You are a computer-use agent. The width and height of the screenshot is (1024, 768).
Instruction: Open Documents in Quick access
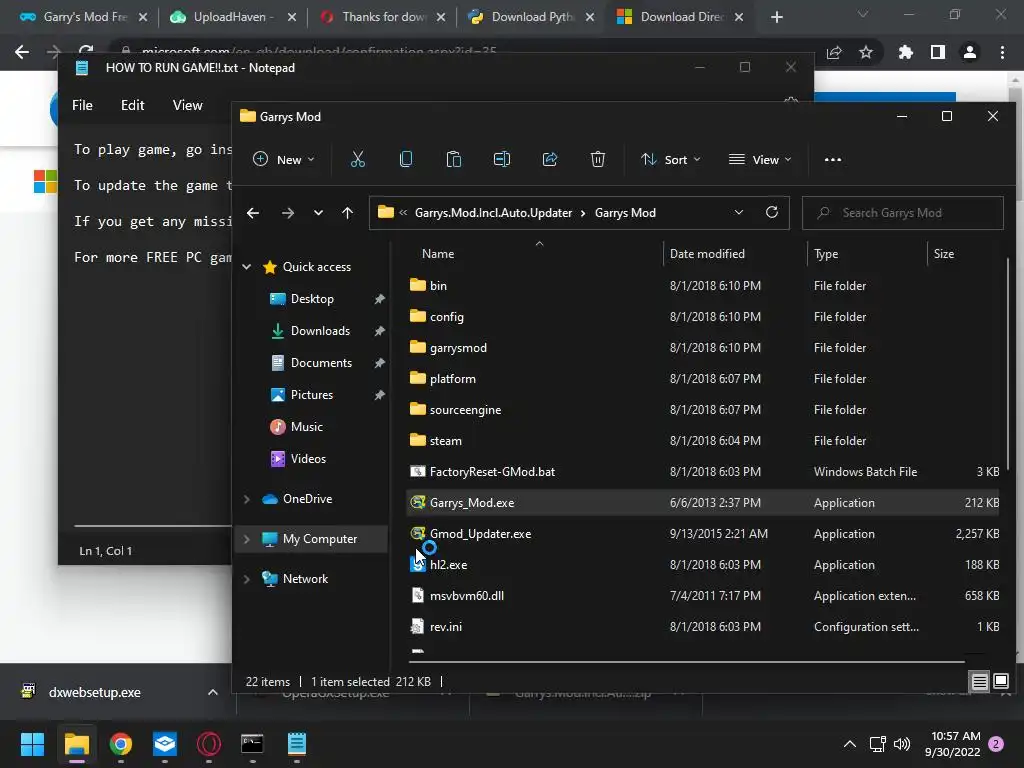(x=321, y=363)
